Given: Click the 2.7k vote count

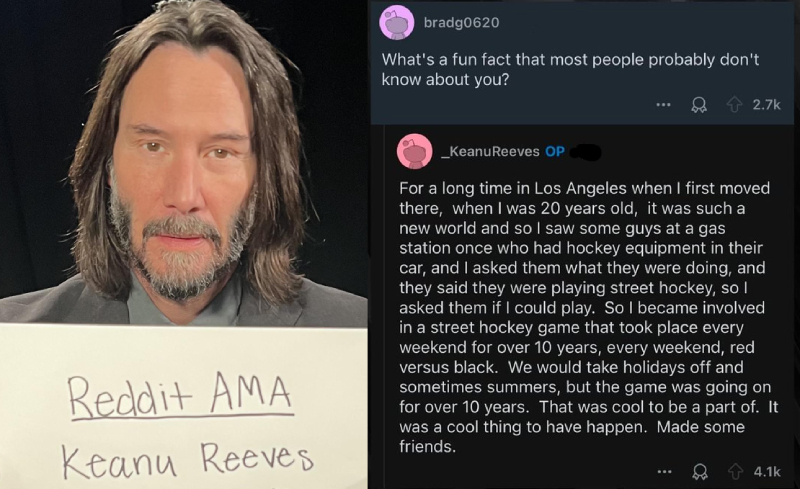Looking at the screenshot, I should 766,105.
